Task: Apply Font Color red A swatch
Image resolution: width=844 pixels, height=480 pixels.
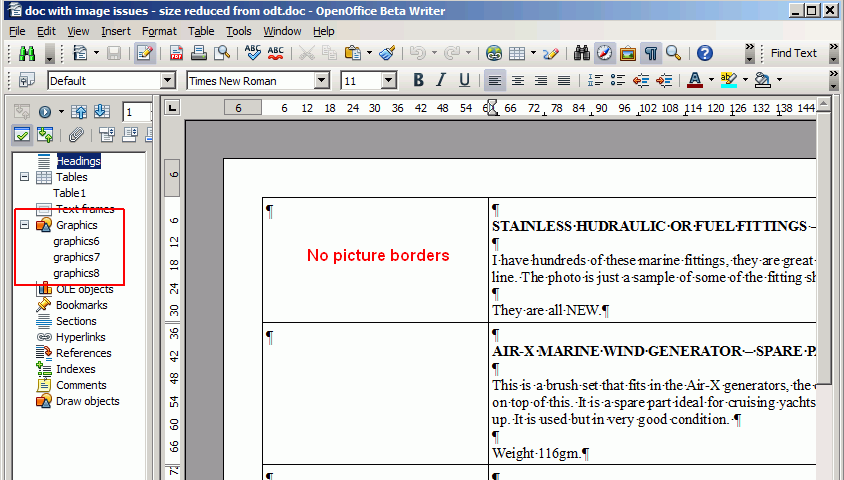Action: tap(695, 81)
